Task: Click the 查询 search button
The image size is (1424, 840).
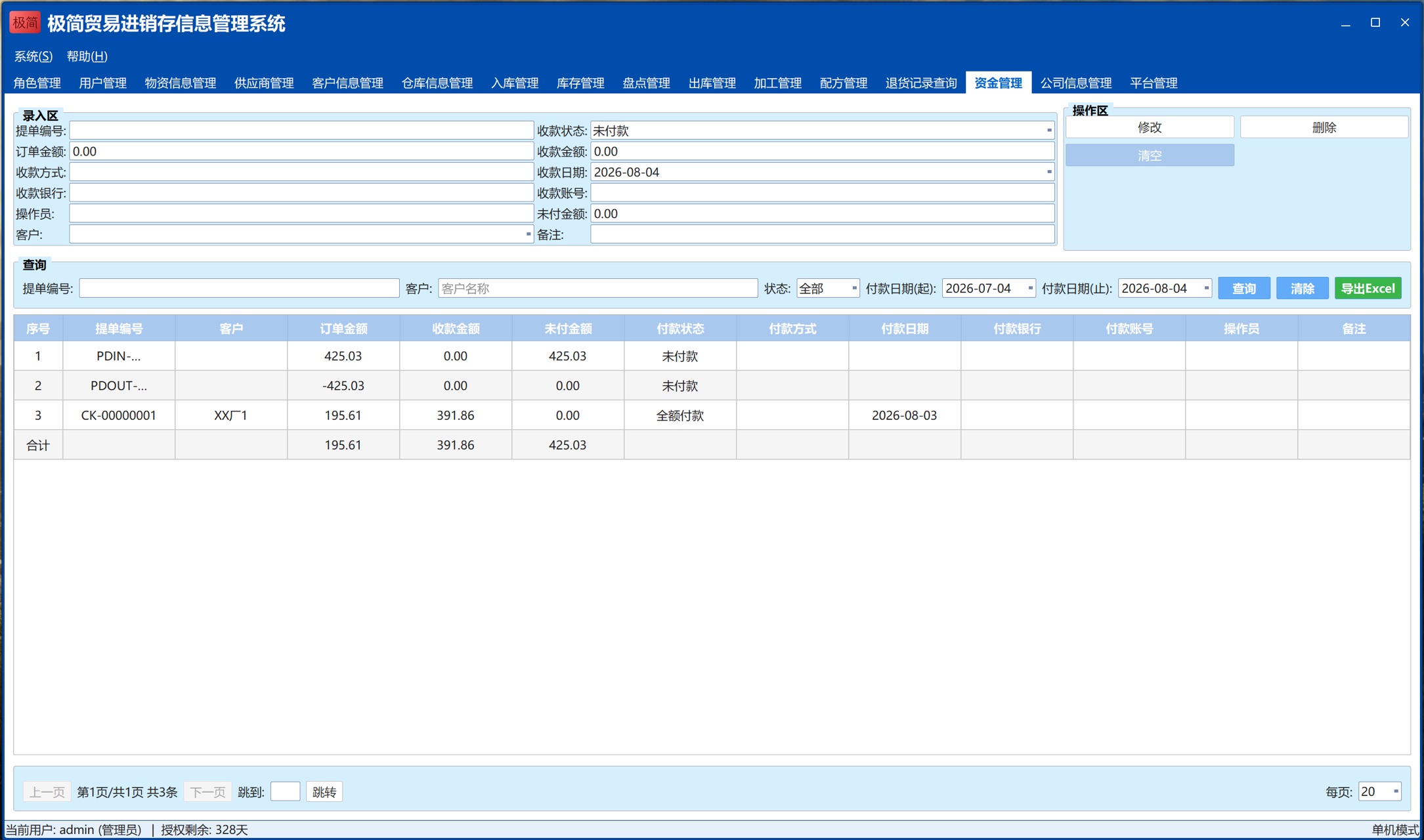Action: tap(1243, 288)
